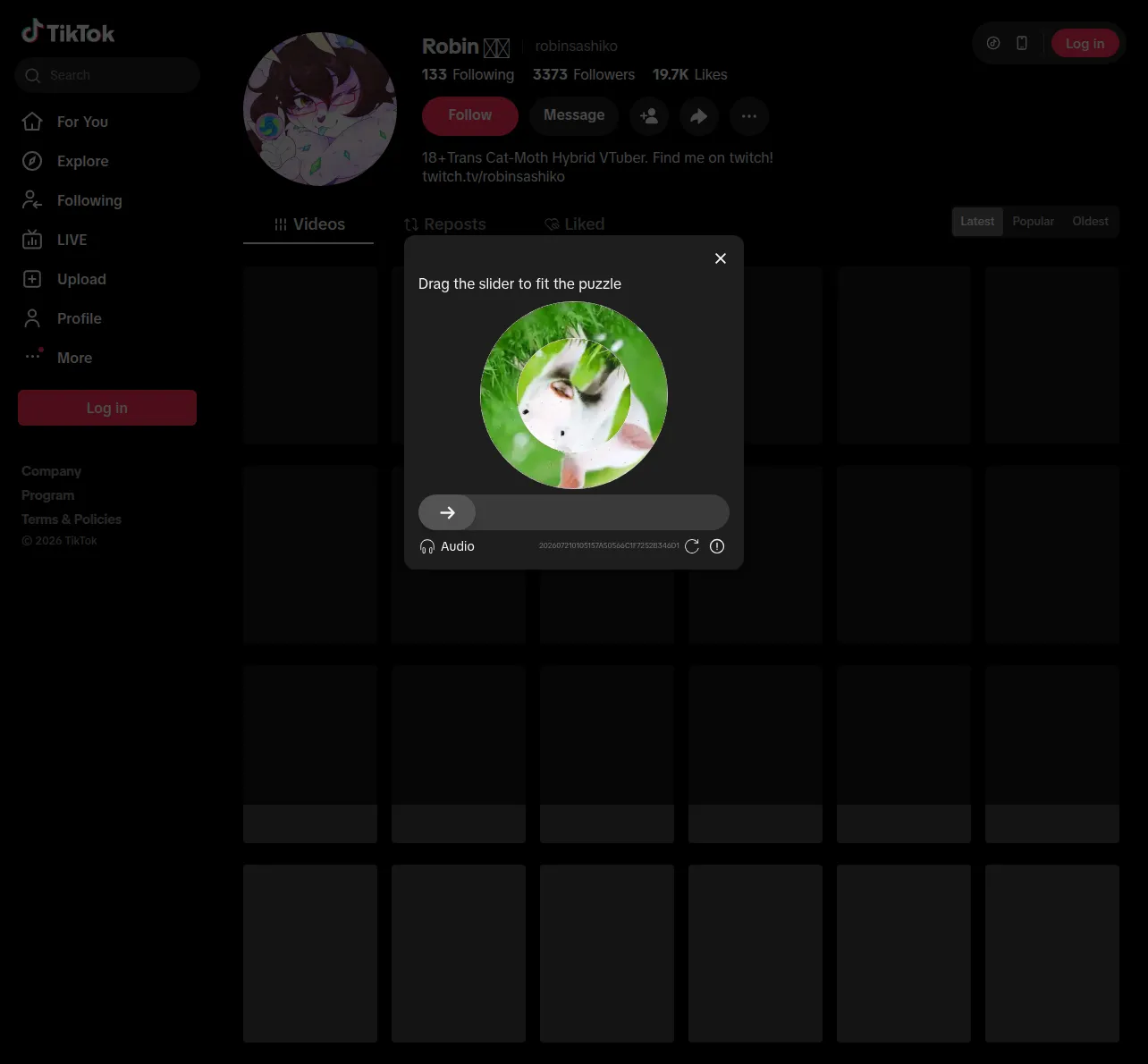
Task: Click the circular puzzle image
Action: coord(574,395)
